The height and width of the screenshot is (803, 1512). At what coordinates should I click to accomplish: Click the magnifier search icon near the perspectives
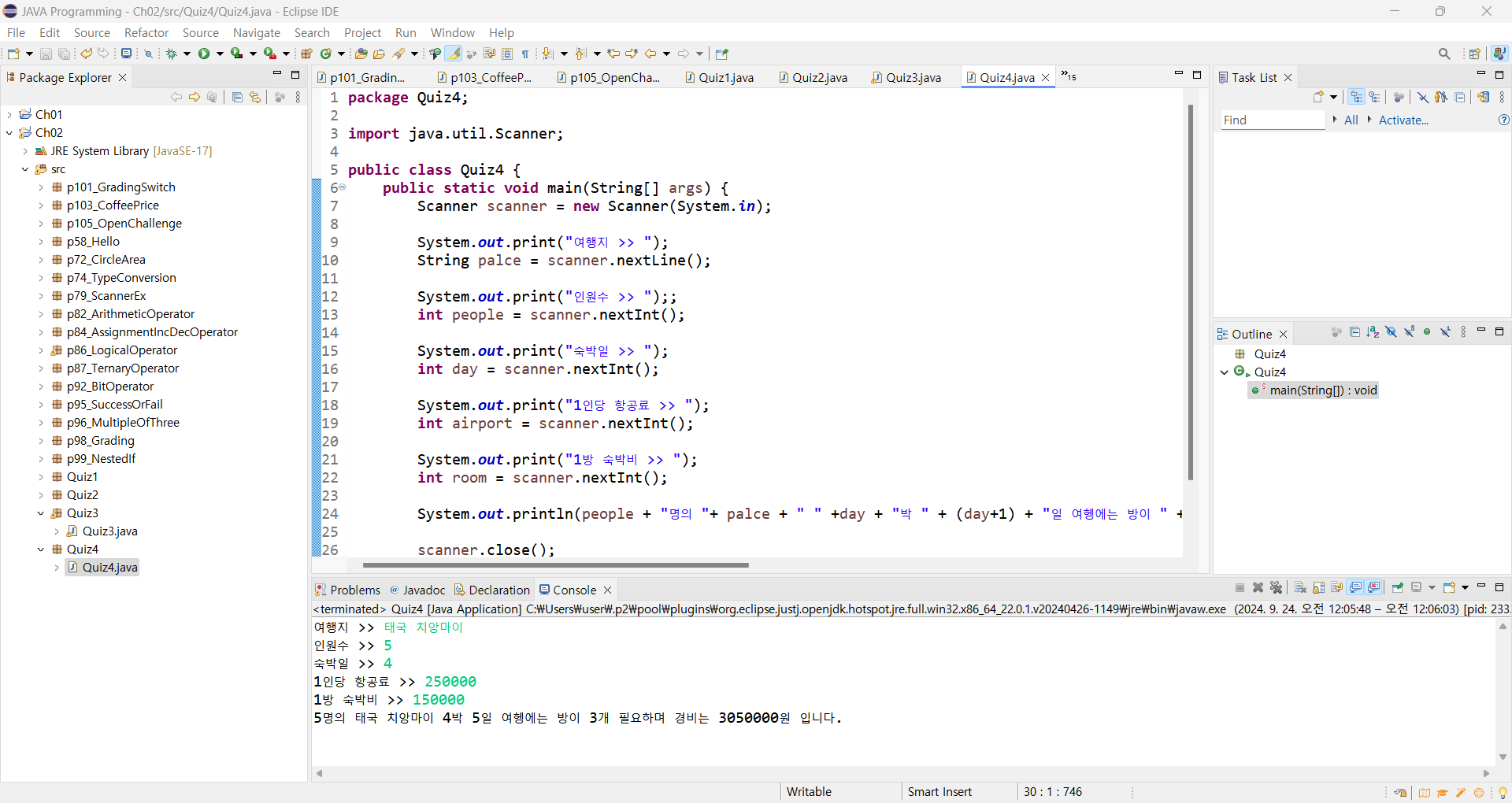(x=1444, y=54)
